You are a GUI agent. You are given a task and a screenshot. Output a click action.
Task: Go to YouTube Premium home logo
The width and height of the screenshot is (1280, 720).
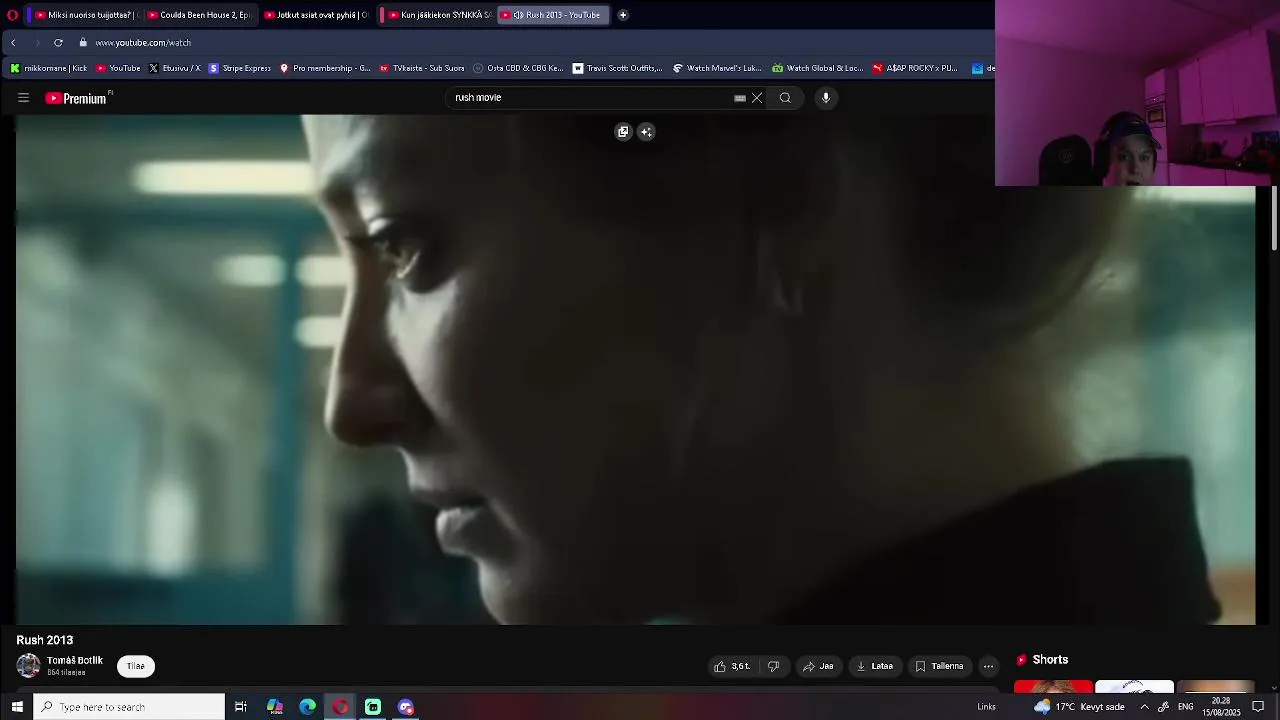pos(76,98)
